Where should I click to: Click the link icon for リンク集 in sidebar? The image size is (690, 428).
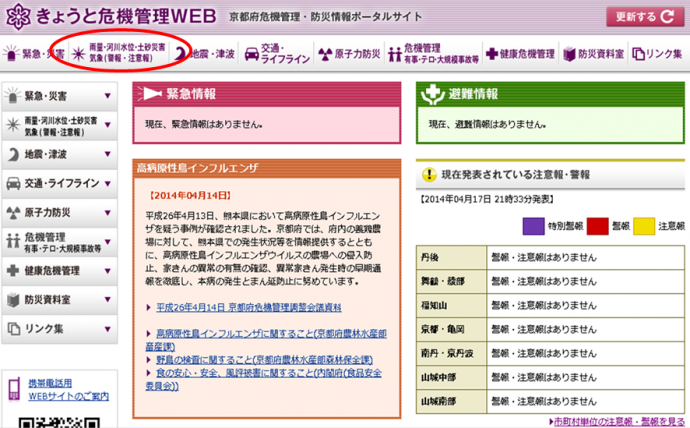coord(14,329)
